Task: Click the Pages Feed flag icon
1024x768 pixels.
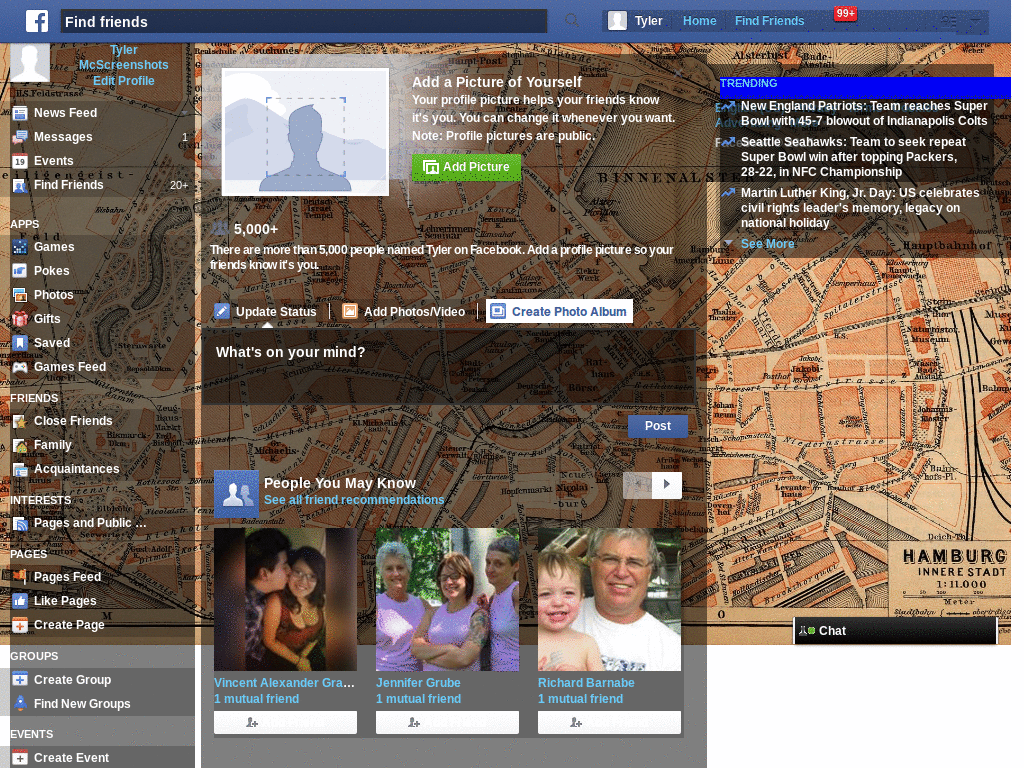Action: pos(20,577)
